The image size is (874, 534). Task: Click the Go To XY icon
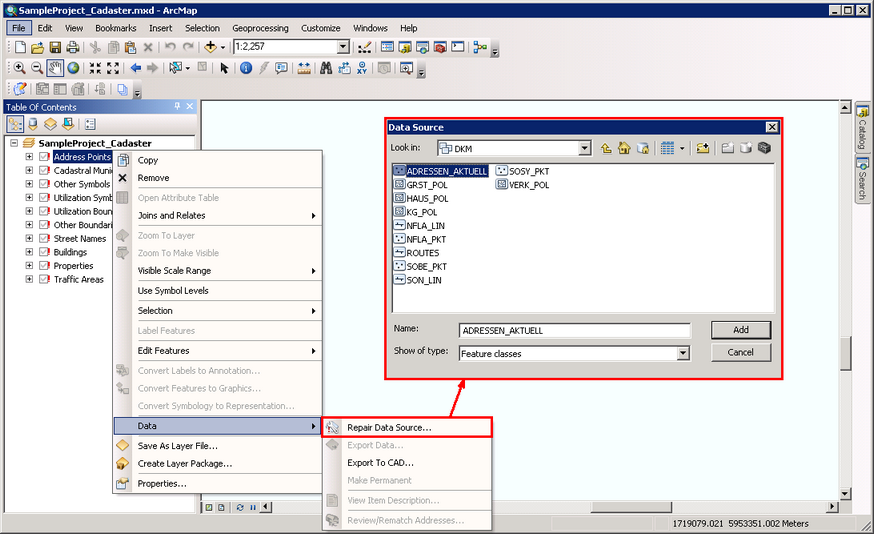click(362, 68)
